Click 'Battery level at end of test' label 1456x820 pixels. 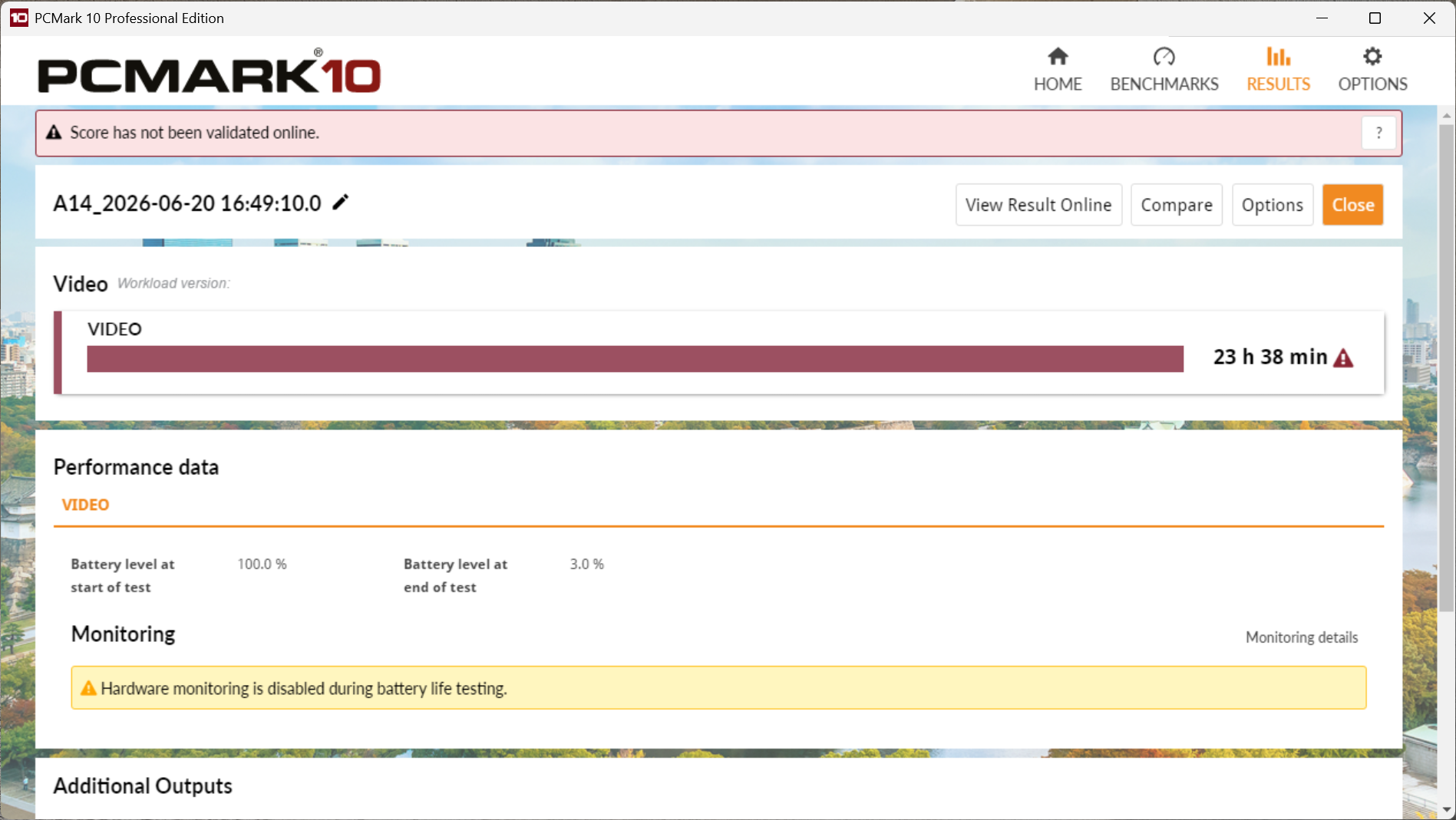coord(456,575)
